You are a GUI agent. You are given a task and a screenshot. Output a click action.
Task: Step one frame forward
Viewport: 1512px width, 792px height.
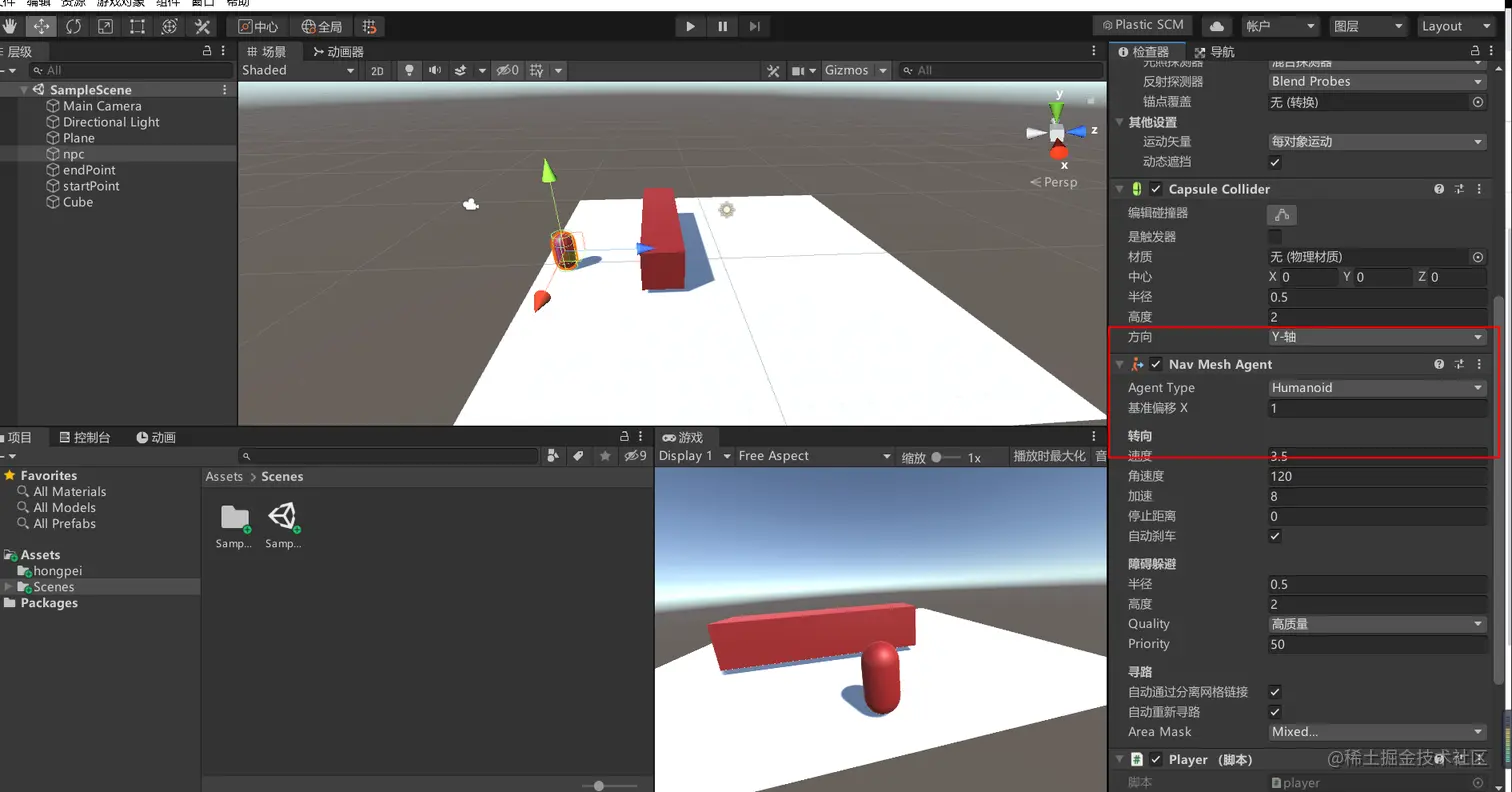pyautogui.click(x=755, y=26)
